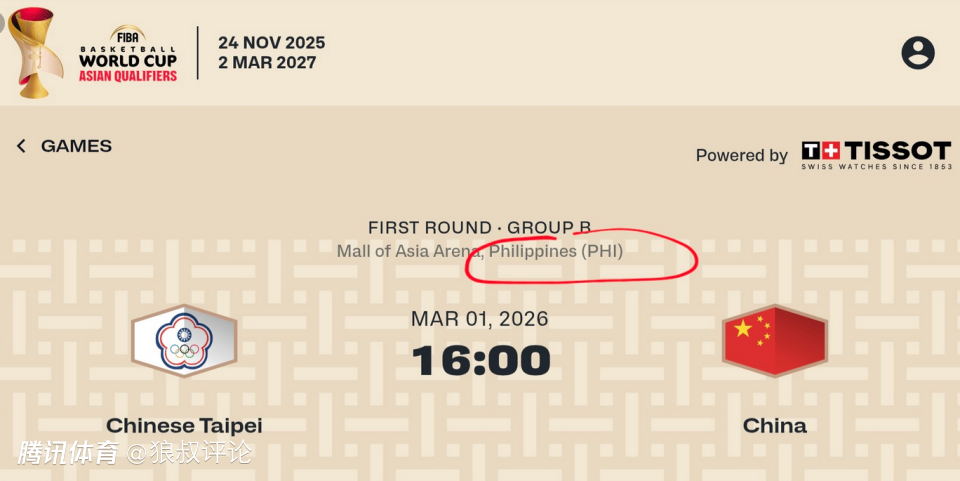
Task: Click the 2 MAR 2027 end date
Action: [267, 63]
